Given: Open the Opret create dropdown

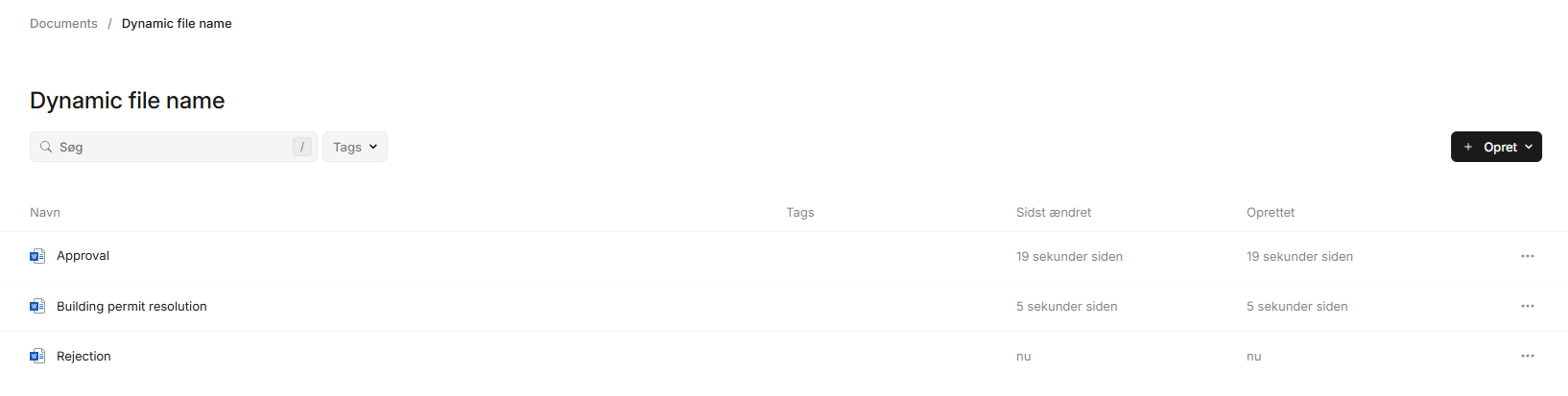Looking at the screenshot, I should pyautogui.click(x=1496, y=147).
